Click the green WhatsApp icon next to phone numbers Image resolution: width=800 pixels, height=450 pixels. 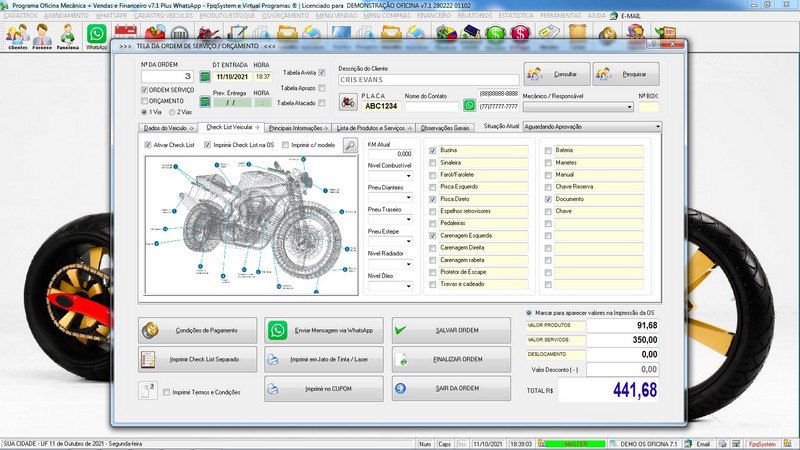tap(469, 105)
